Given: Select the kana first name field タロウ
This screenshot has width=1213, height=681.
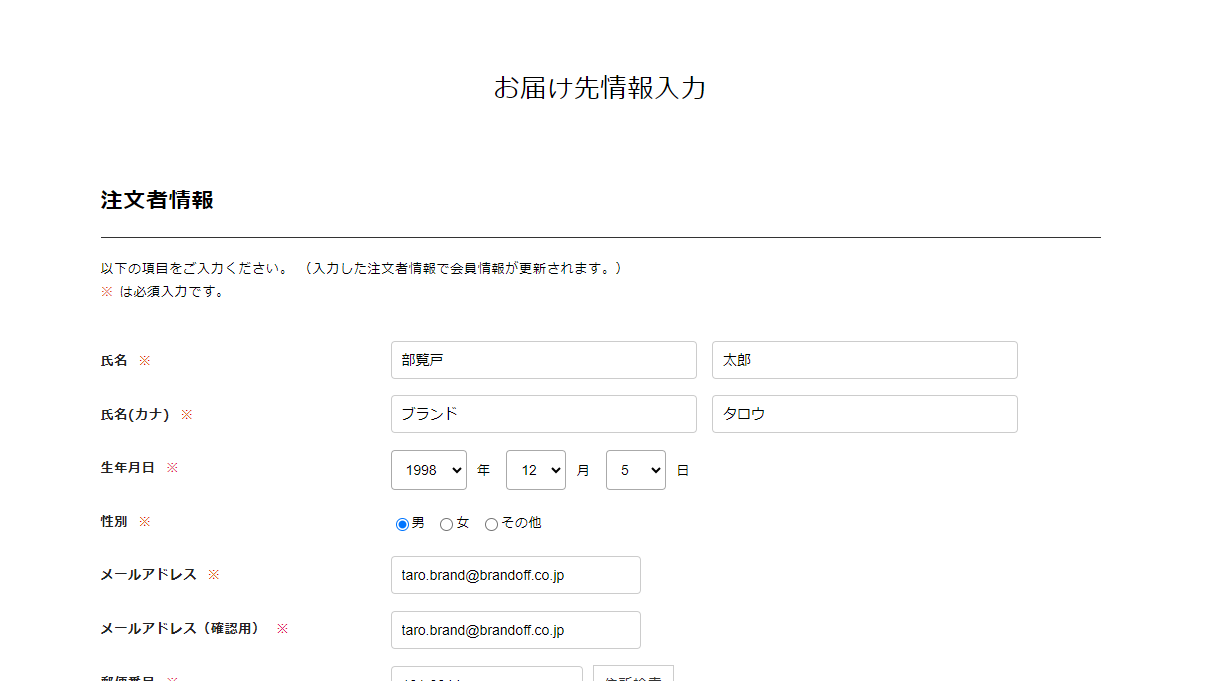Looking at the screenshot, I should point(864,414).
